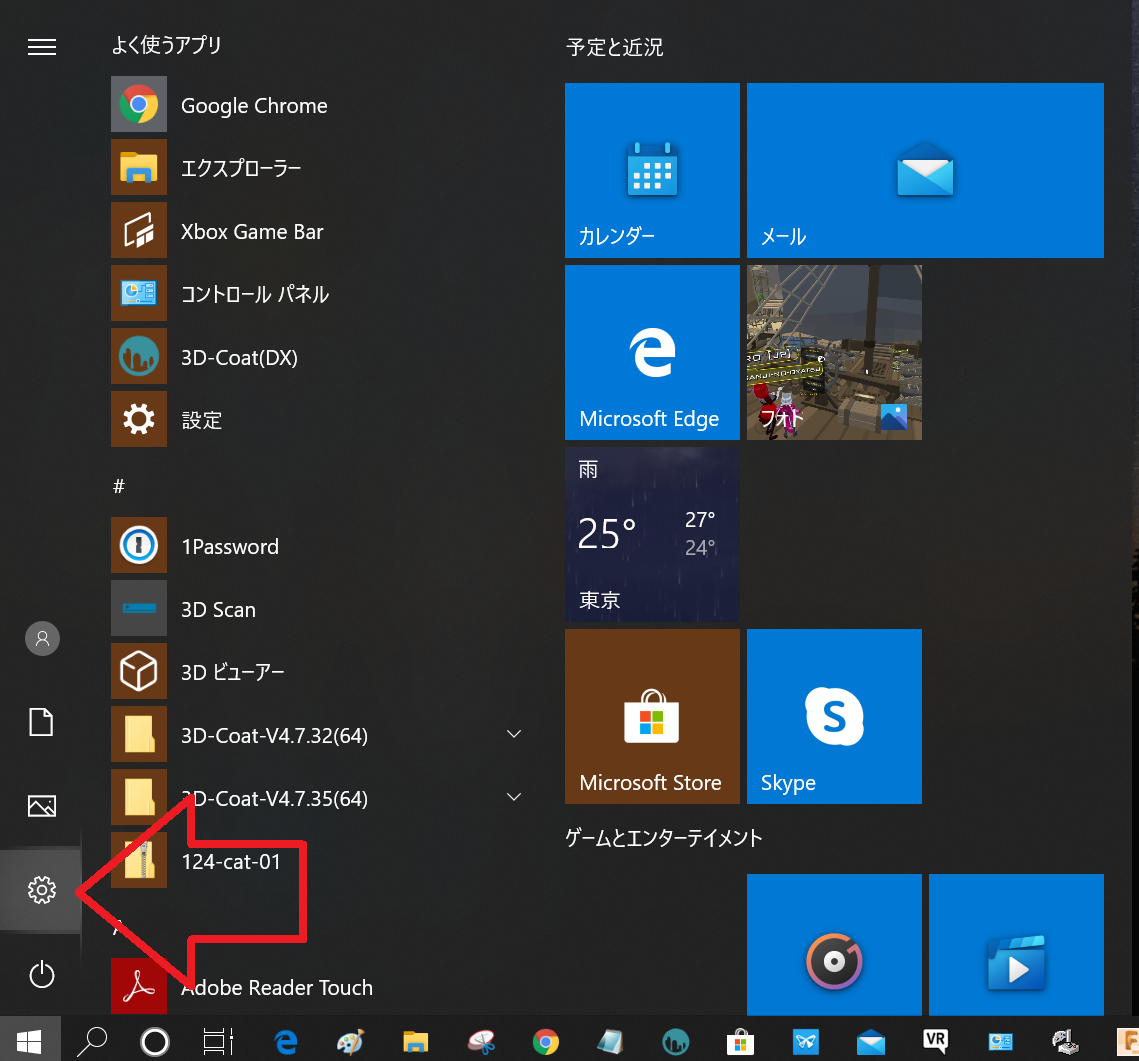The width and height of the screenshot is (1139, 1061).
Task: Open Cortana circle on taskbar
Action: pos(155,1042)
